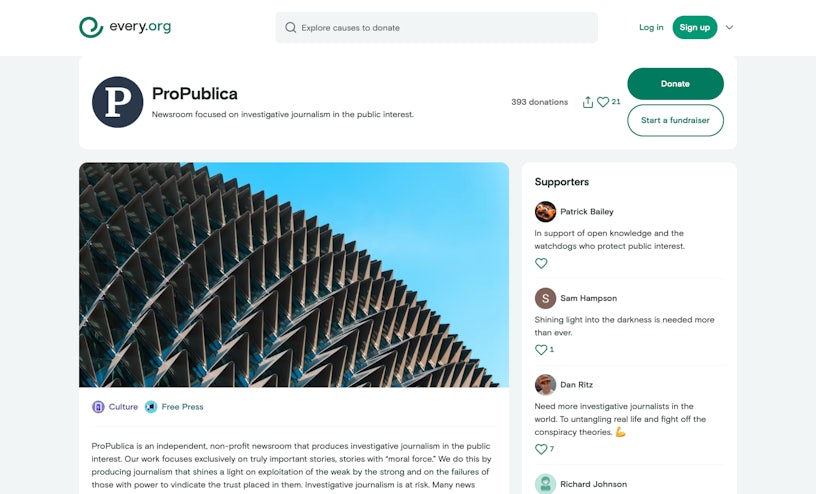The width and height of the screenshot is (816, 494).
Task: Like Dan Ritz's comment
Action: pyautogui.click(x=541, y=449)
